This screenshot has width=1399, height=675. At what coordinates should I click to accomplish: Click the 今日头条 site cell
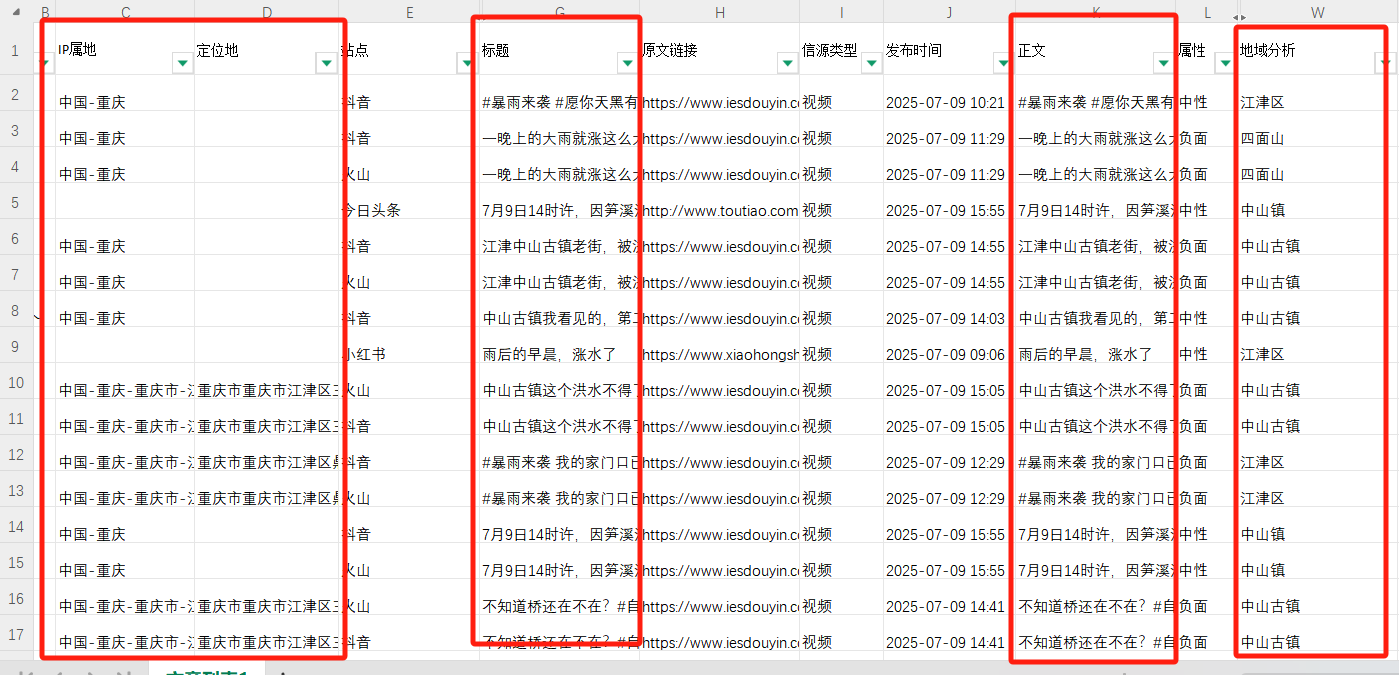[372, 210]
